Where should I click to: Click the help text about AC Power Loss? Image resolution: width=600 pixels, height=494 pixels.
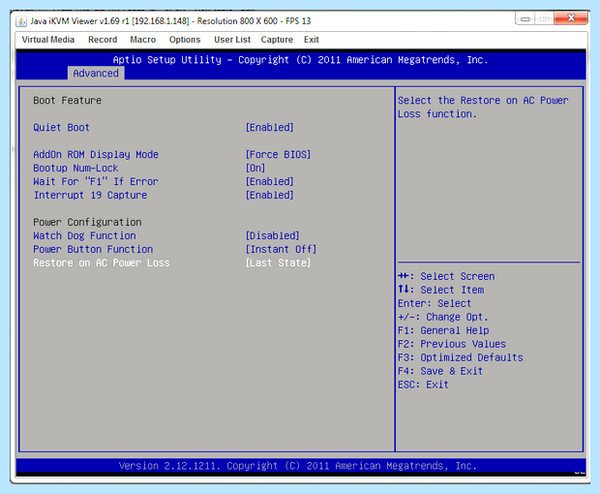[x=483, y=107]
